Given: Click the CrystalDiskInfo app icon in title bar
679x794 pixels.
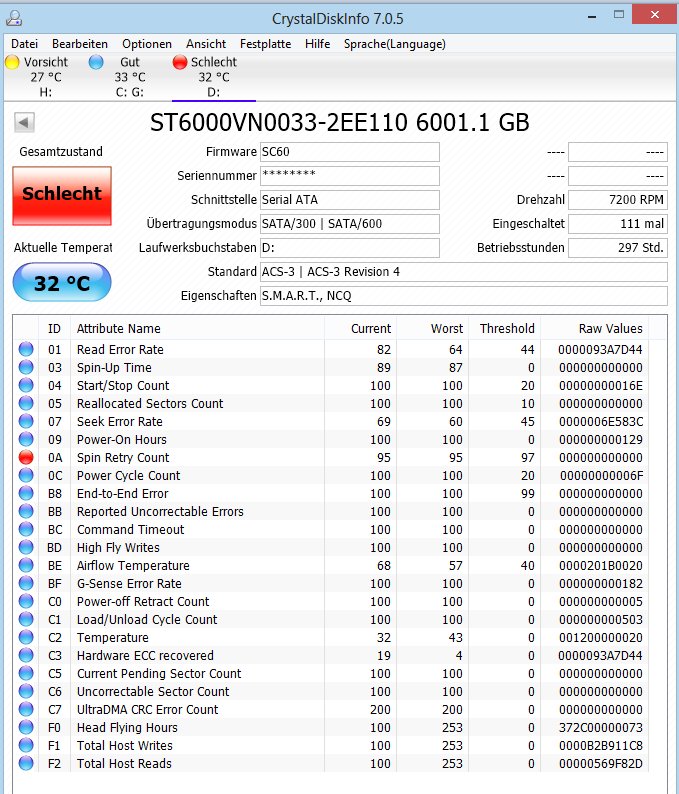Looking at the screenshot, I should pos(14,18).
